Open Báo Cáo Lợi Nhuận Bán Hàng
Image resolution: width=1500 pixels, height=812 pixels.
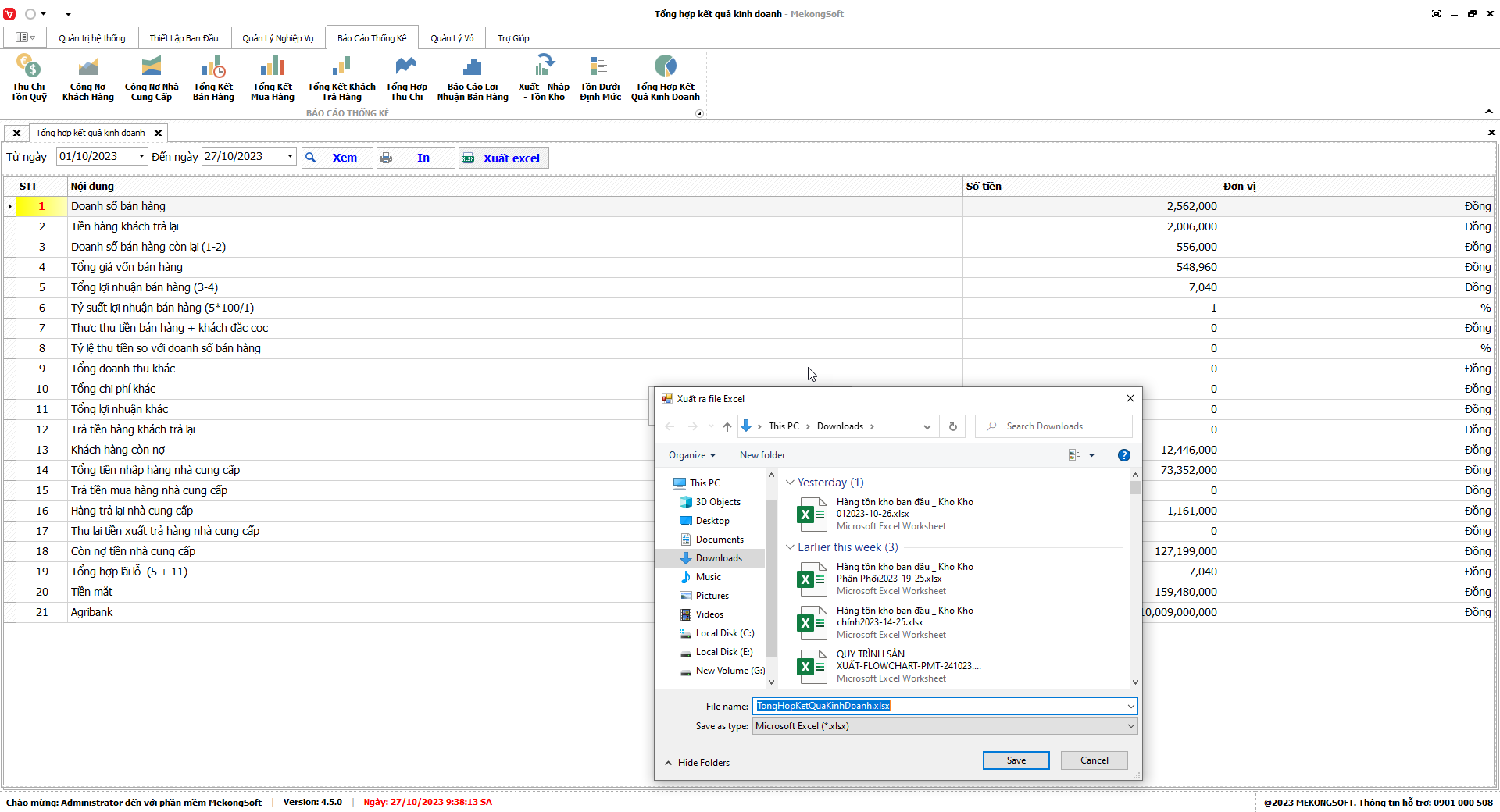pos(473,78)
